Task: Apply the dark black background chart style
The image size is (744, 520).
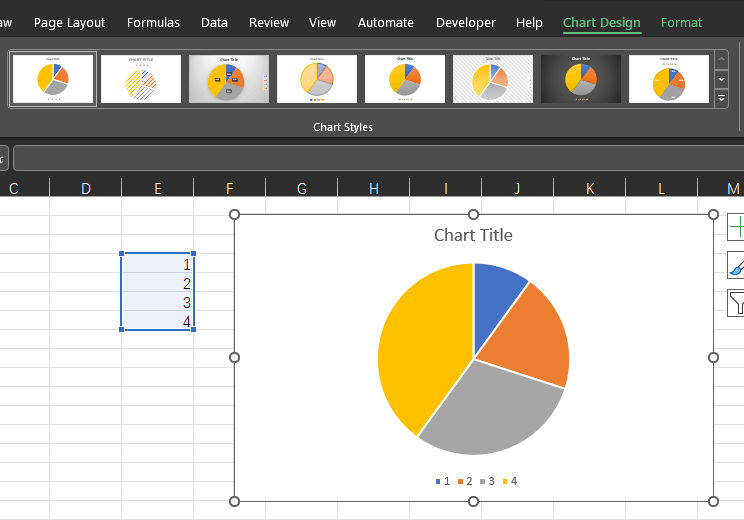Action: pos(581,79)
